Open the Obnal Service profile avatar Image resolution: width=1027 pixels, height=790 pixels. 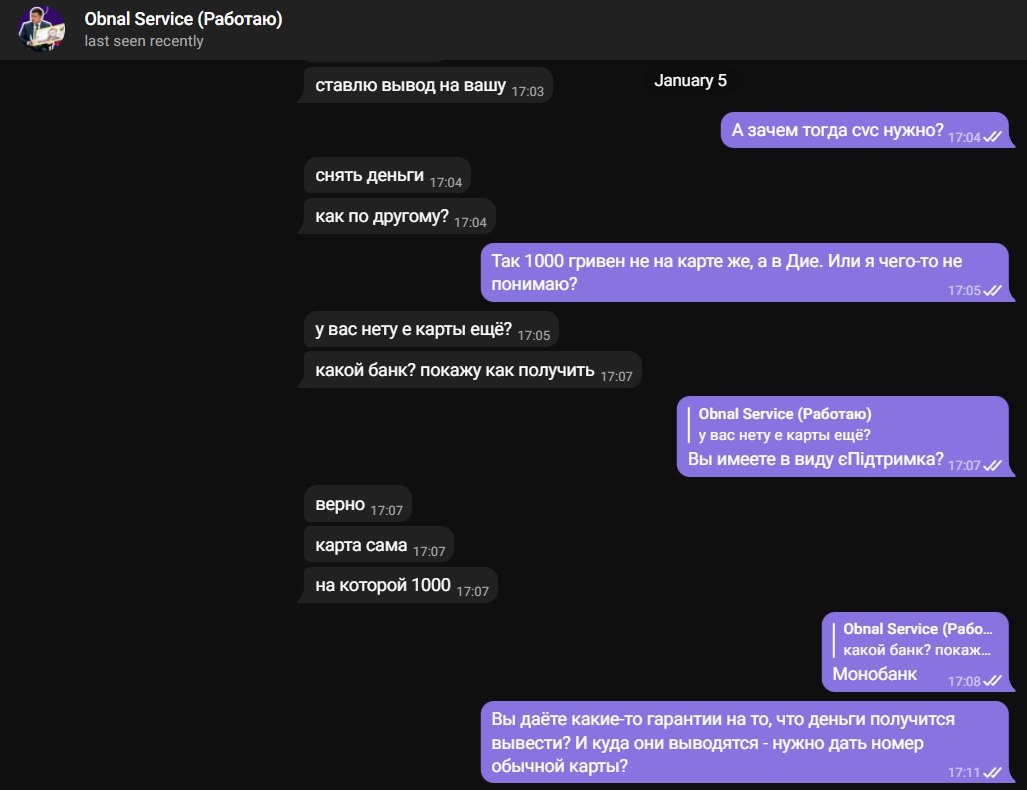[42, 29]
